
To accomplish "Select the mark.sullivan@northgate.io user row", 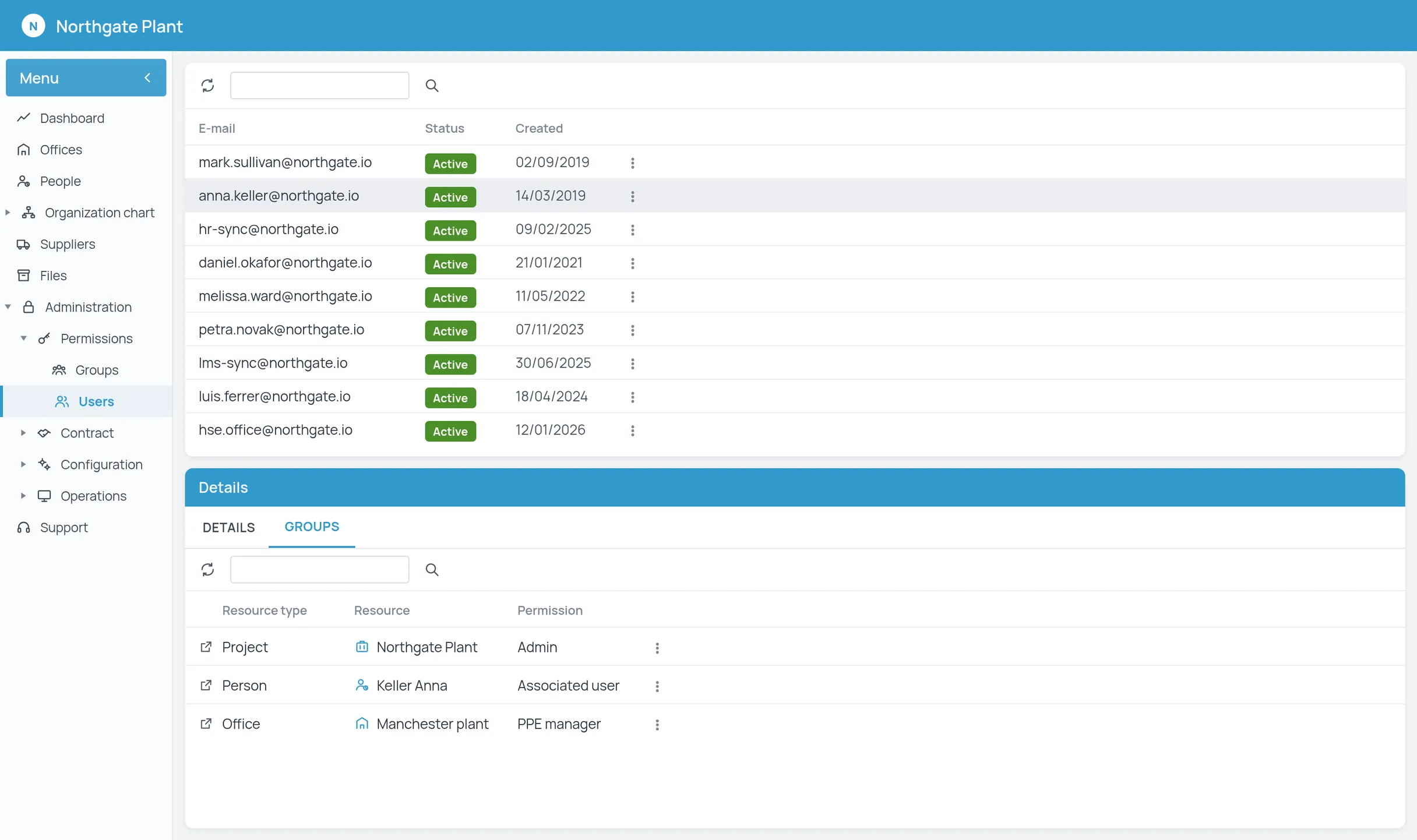I will click(795, 163).
